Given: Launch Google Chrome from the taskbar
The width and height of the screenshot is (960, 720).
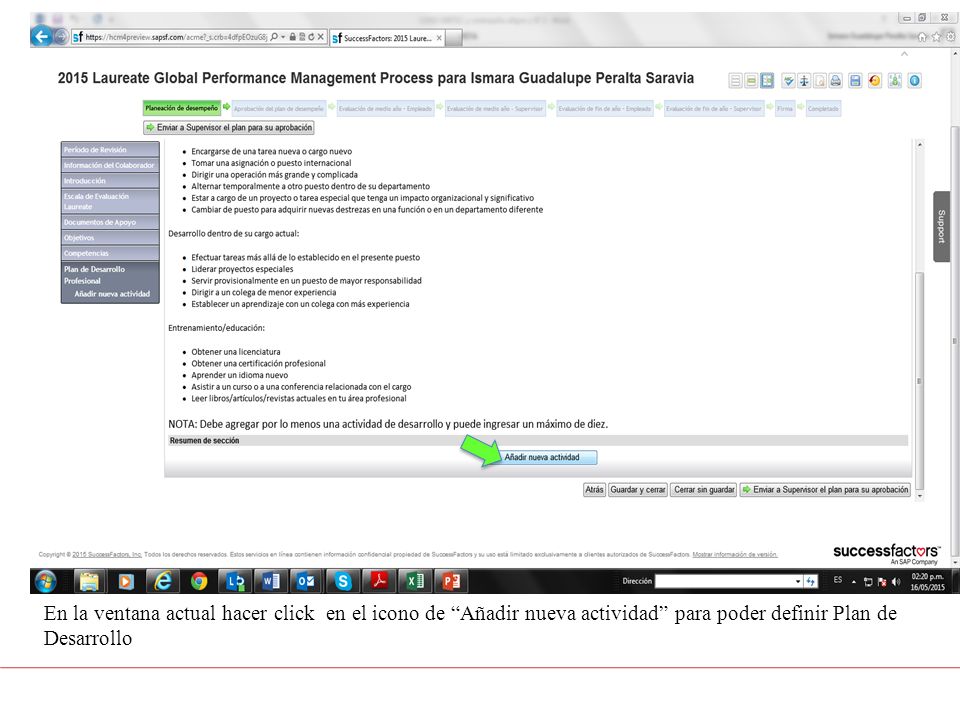Looking at the screenshot, I should [x=198, y=581].
